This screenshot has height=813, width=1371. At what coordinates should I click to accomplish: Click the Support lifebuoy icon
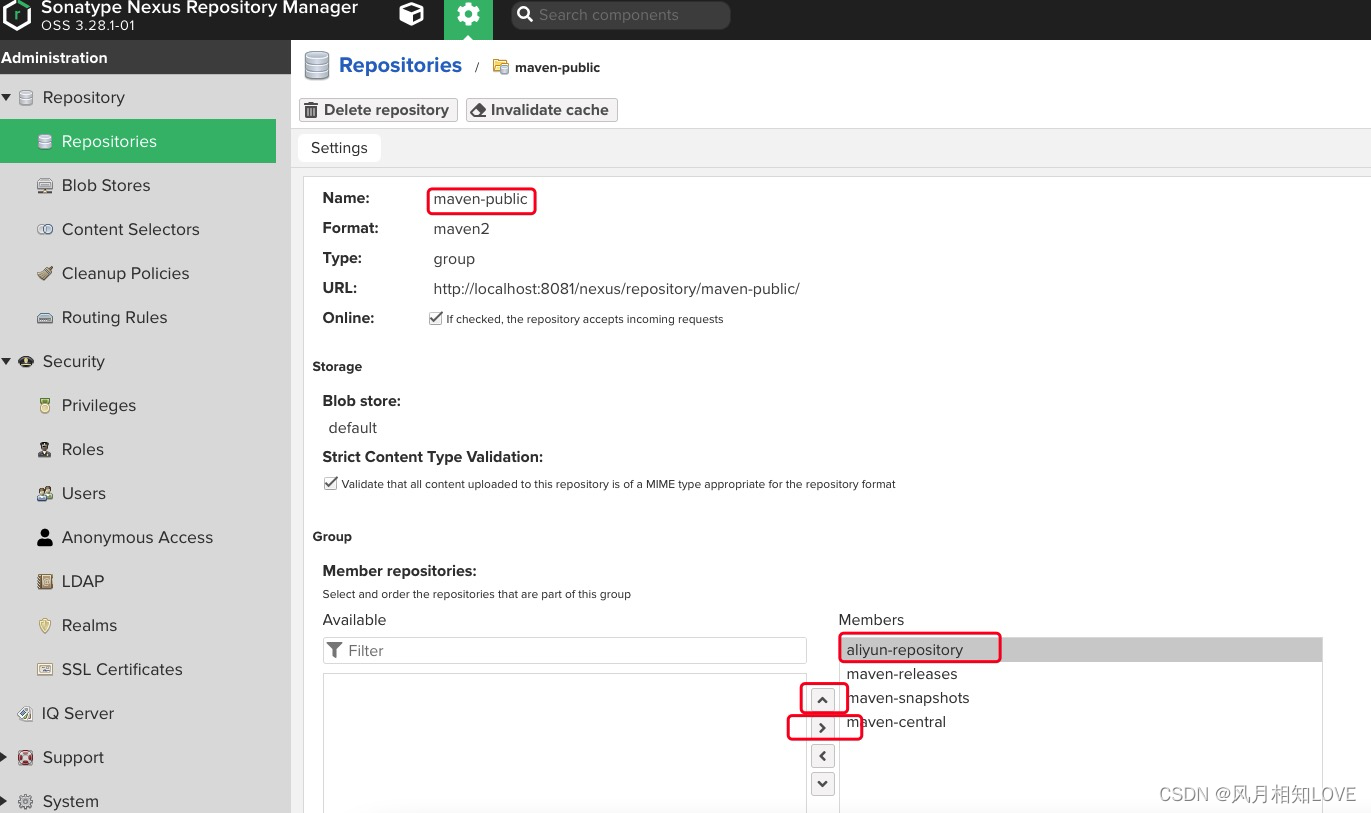click(x=26, y=757)
